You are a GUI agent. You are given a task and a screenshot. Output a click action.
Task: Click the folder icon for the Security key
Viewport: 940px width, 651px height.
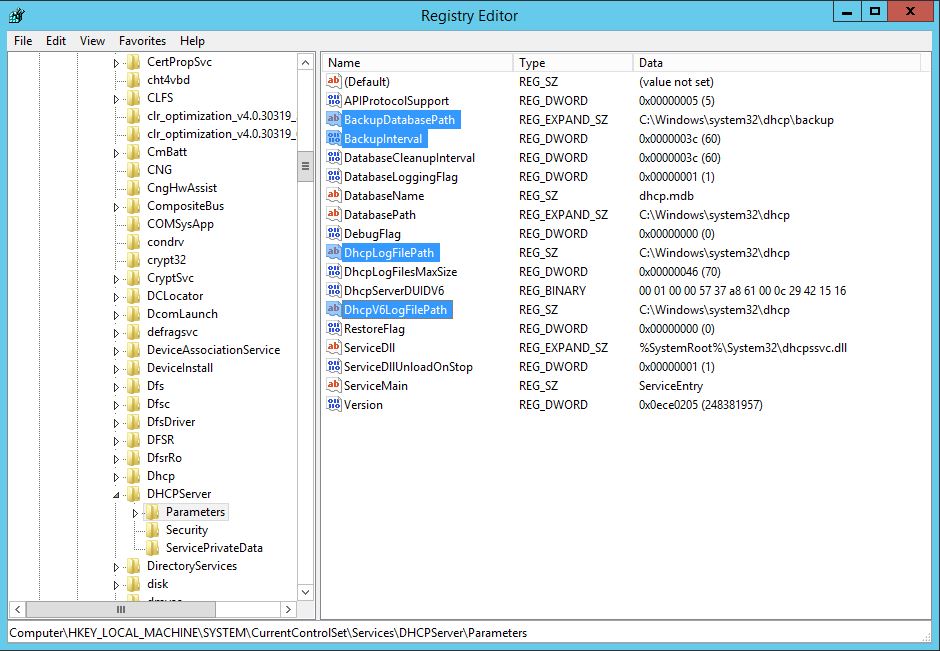(x=152, y=530)
